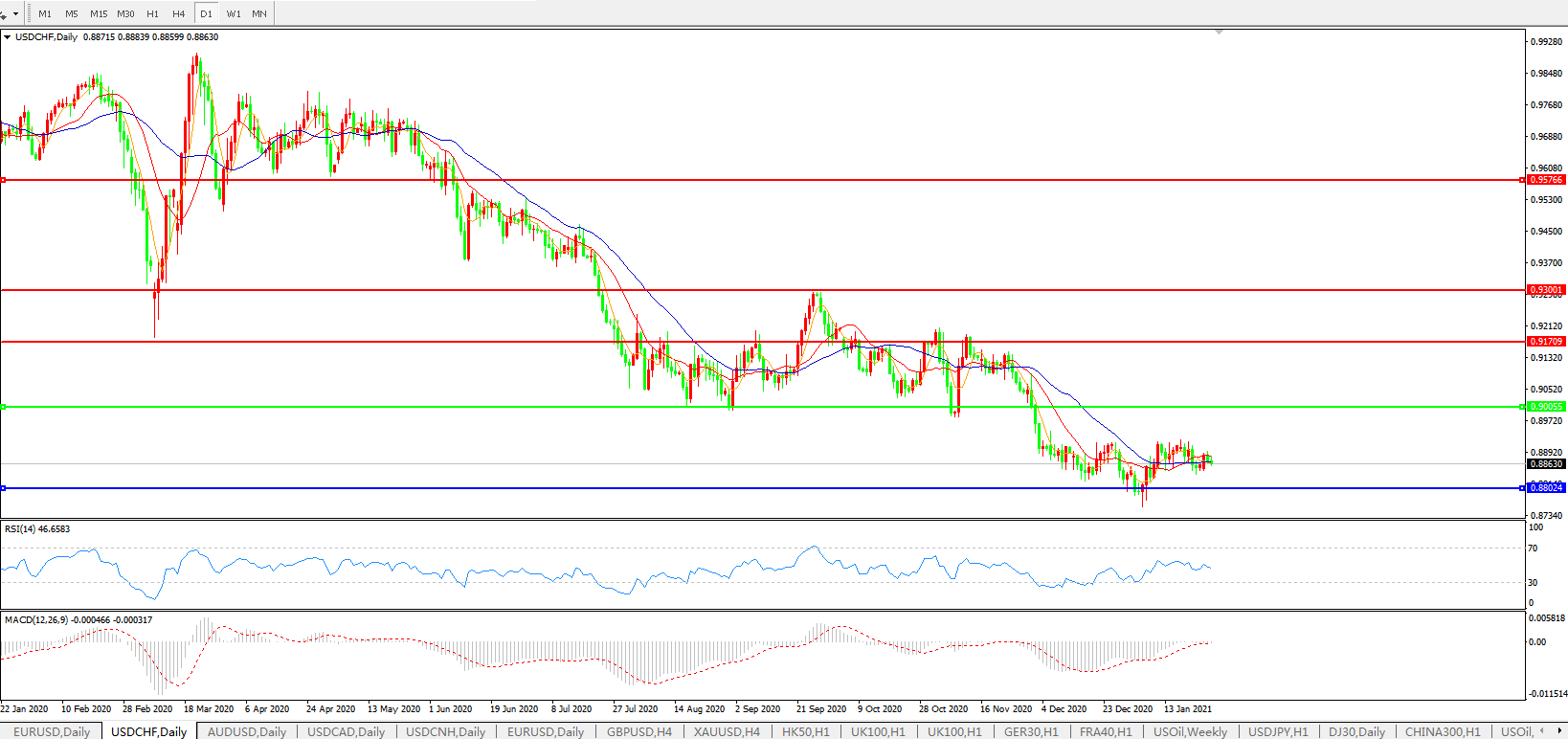Select the green line handle at left edge
This screenshot has height=739, width=1568.
3,407
